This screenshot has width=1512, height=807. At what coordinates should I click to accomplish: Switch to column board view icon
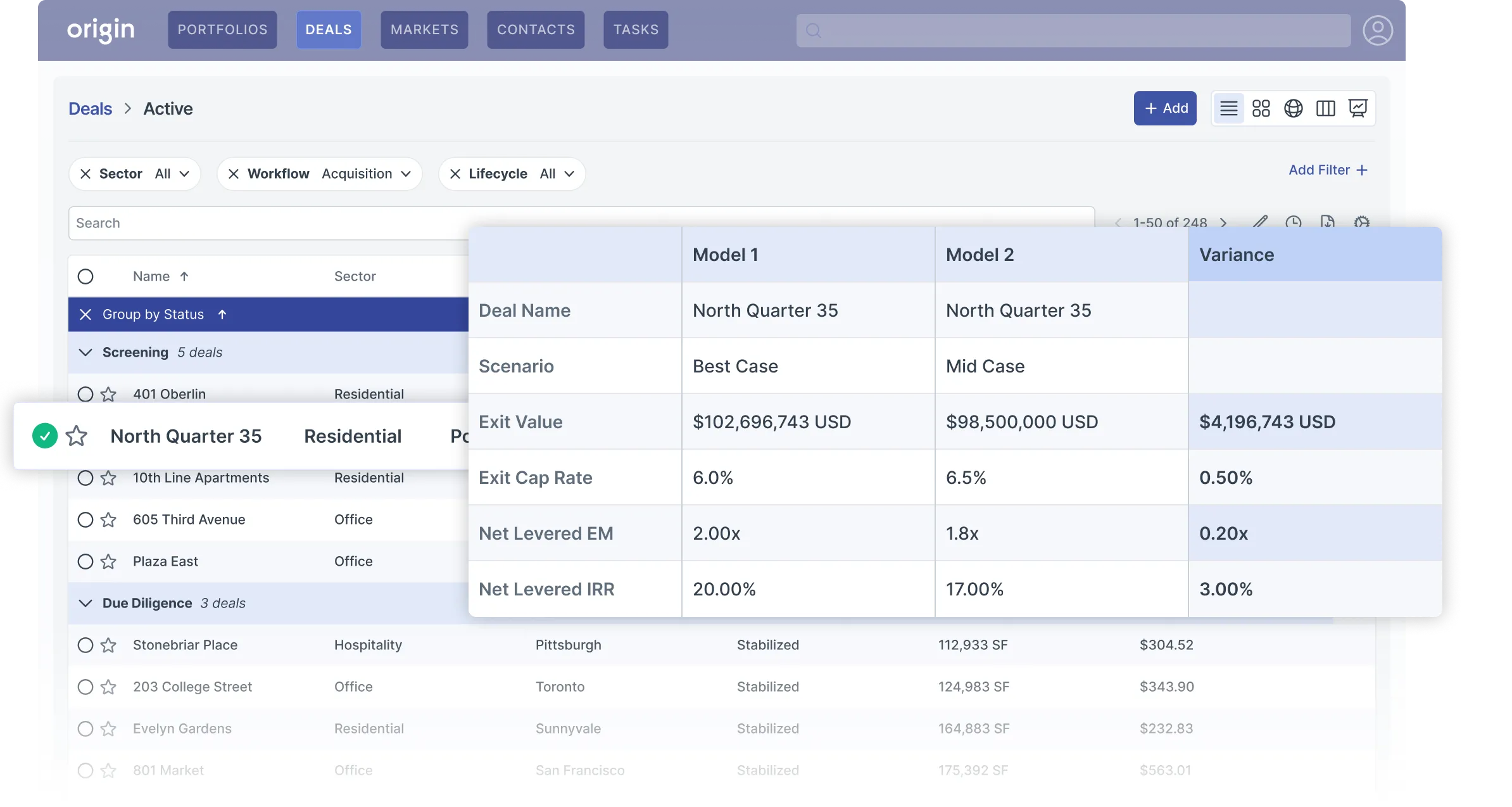pyautogui.click(x=1325, y=108)
